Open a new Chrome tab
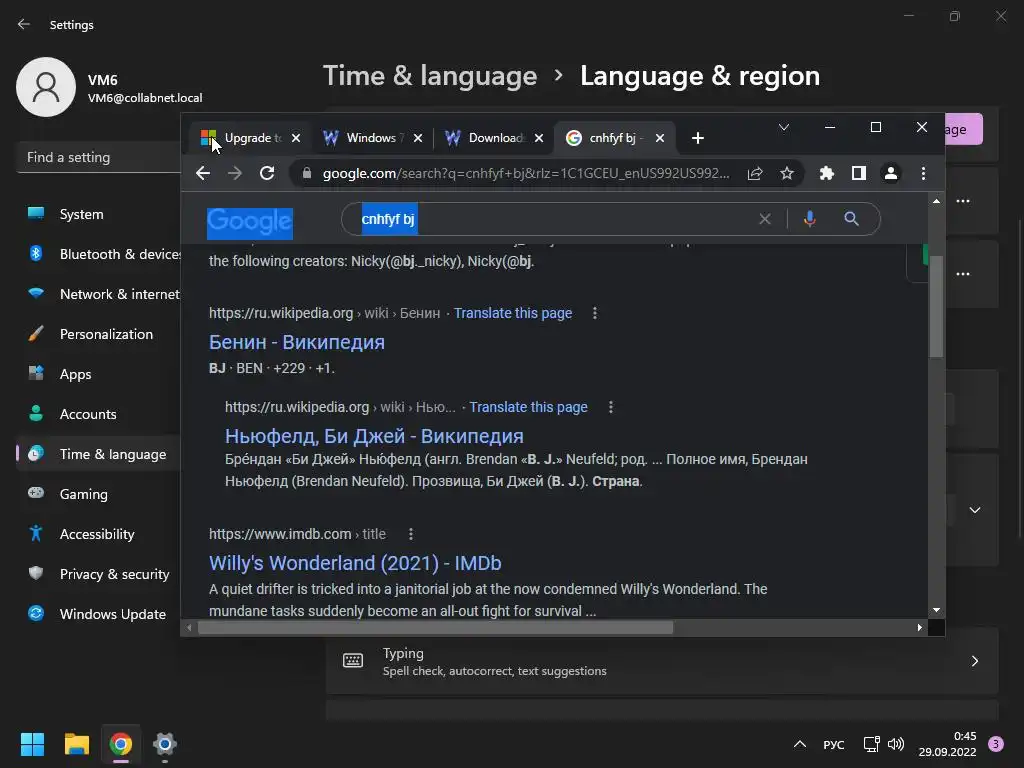This screenshot has height=768, width=1024. coord(697,138)
